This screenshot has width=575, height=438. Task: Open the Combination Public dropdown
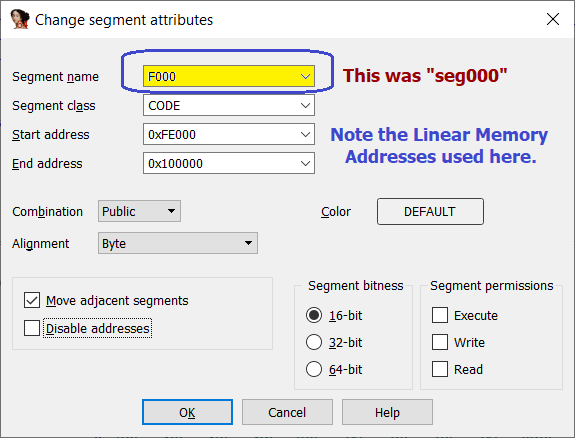139,211
